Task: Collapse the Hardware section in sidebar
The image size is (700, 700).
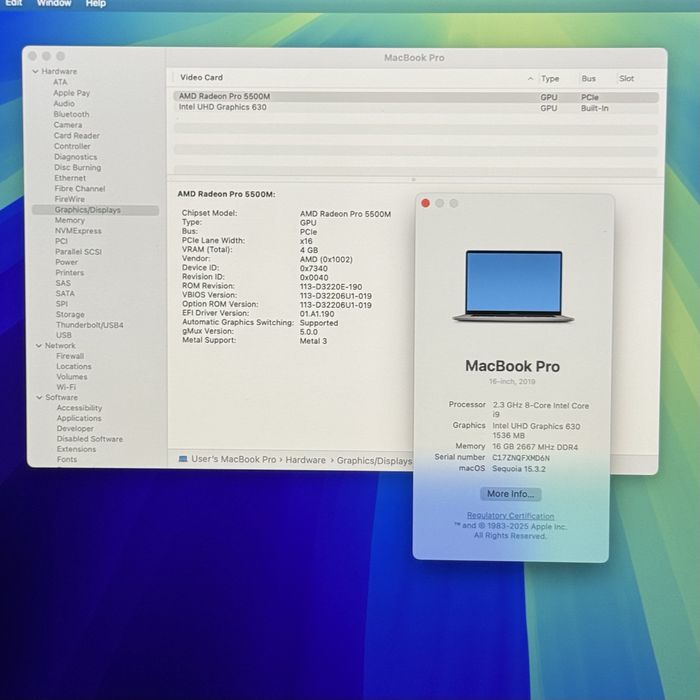Action: (35, 71)
